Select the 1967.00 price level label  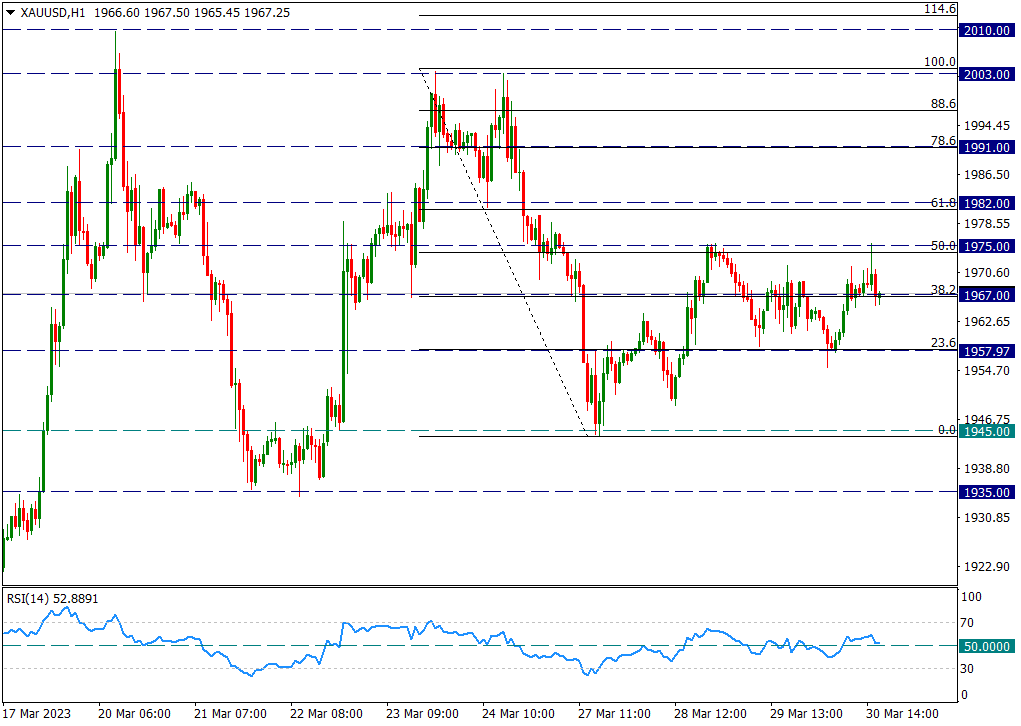(x=987, y=295)
